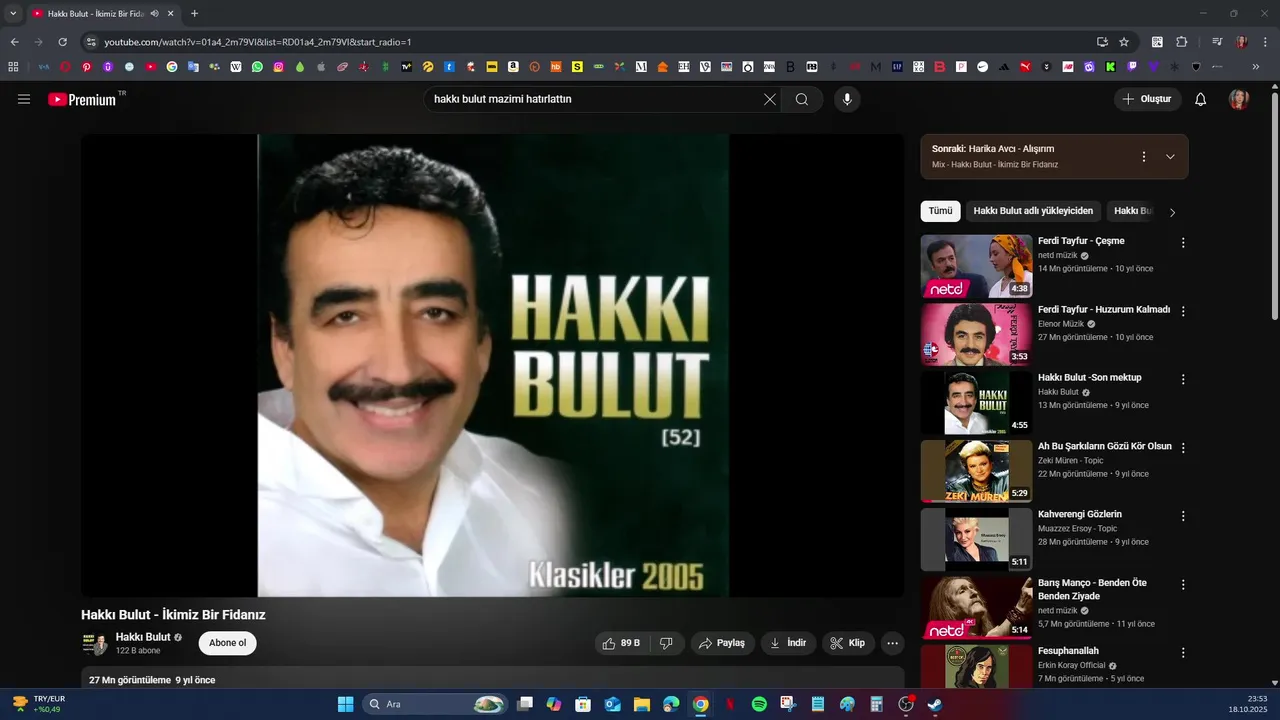1280x720 pixels.
Task: Open options for Barış Manço video
Action: point(1183,584)
